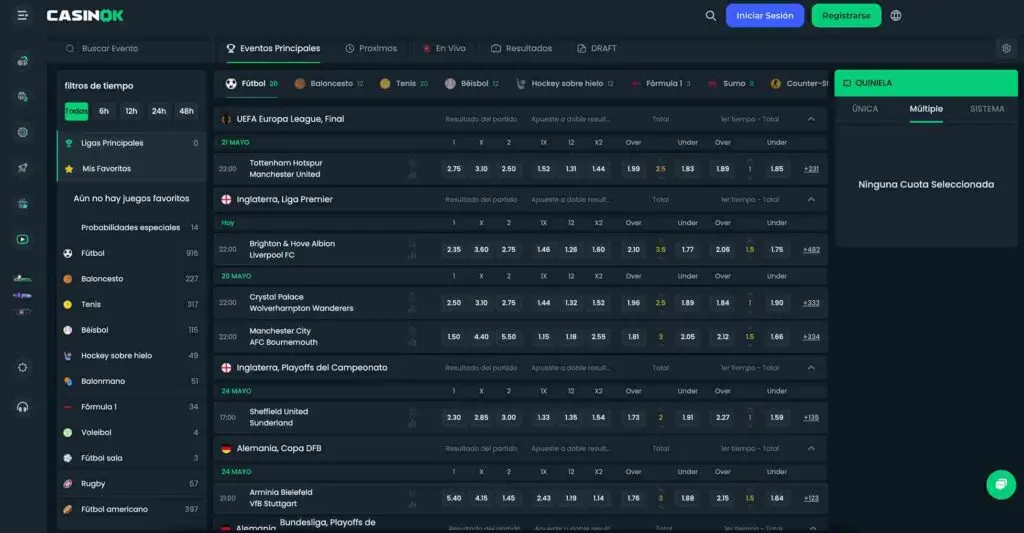Collapse Inglaterra Playoffs del Campeonato section
The image size is (1024, 533).
coord(811,368)
